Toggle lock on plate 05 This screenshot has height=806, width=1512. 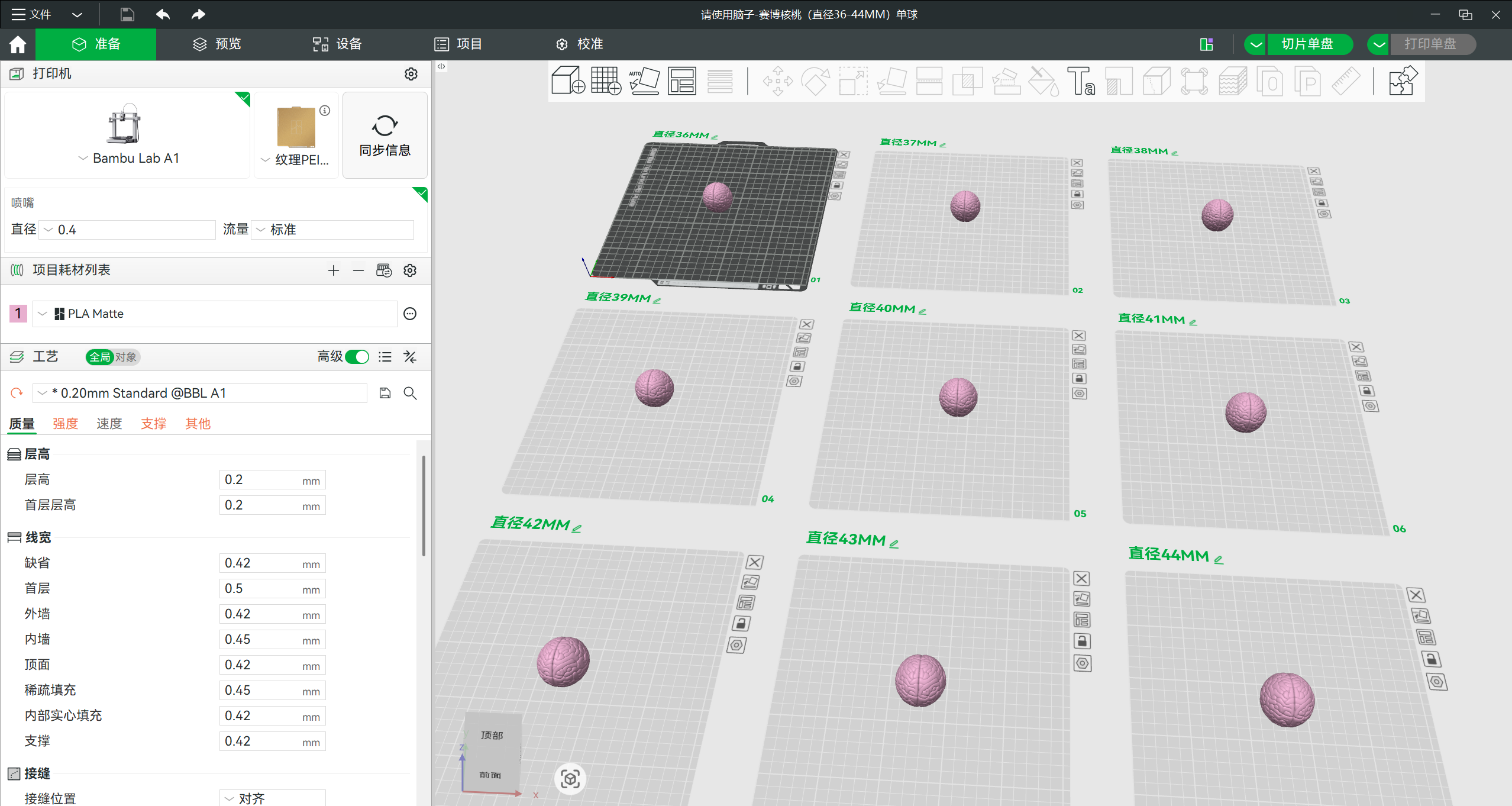pos(1080,379)
